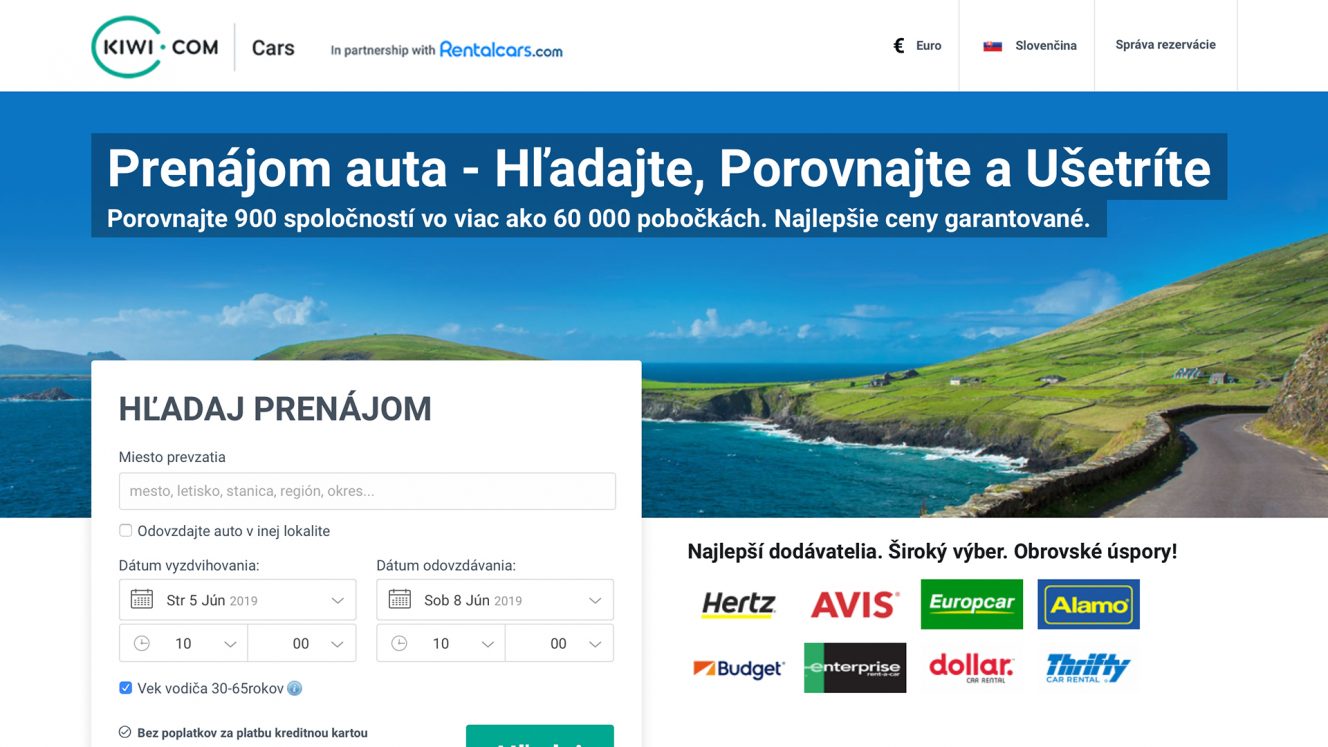The width and height of the screenshot is (1328, 747).
Task: Click the Thrifty car rental logo
Action: tap(1088, 668)
